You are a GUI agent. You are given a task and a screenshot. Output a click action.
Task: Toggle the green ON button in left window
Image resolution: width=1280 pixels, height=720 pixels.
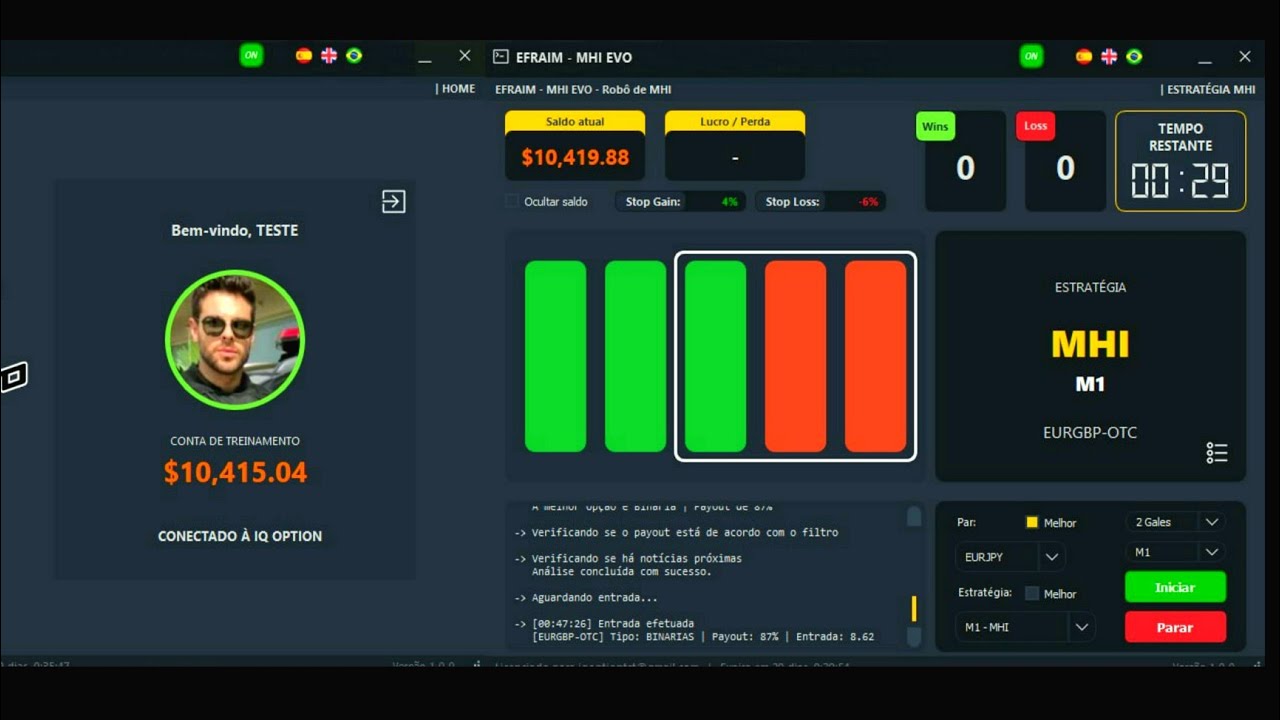[251, 56]
